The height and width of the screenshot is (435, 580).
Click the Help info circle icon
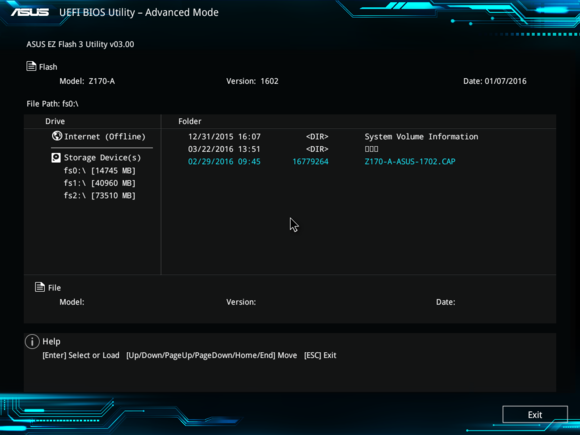pos(32,341)
